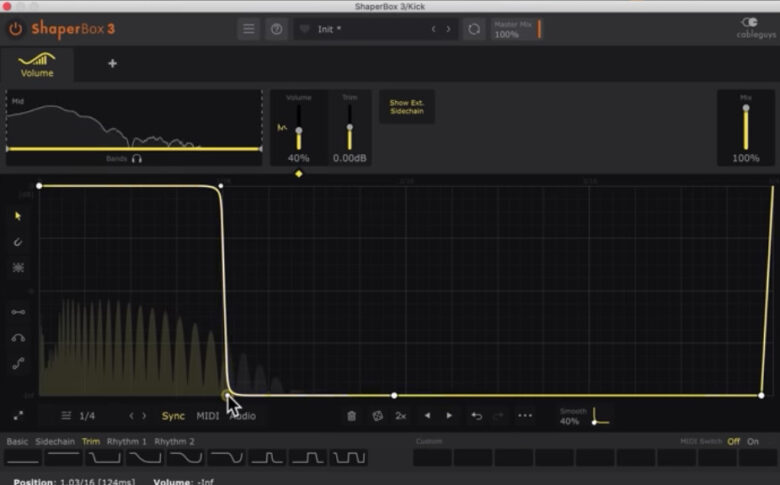Click the band solo headphones icon
The width and height of the screenshot is (780, 485).
tap(137, 159)
